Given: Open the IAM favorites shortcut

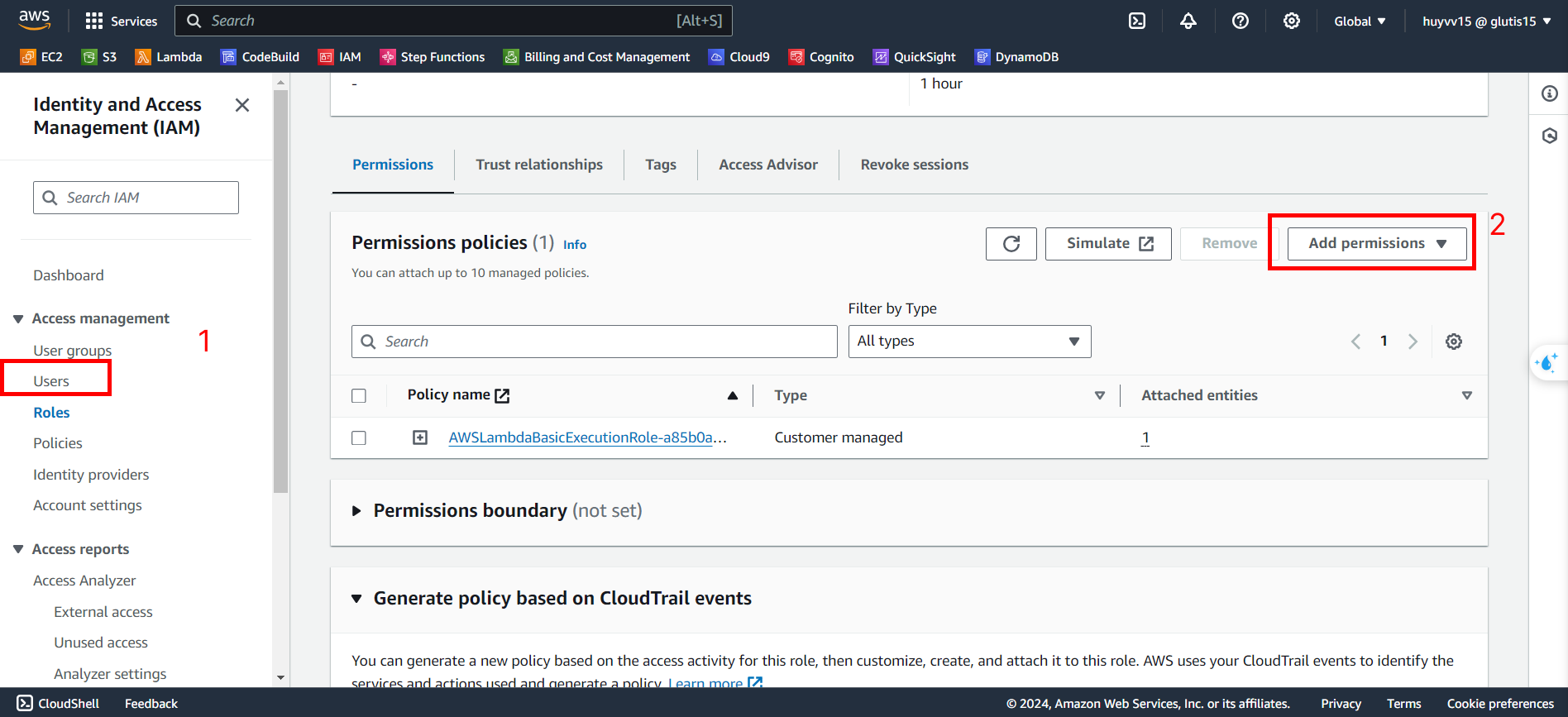Looking at the screenshot, I should click(x=340, y=57).
